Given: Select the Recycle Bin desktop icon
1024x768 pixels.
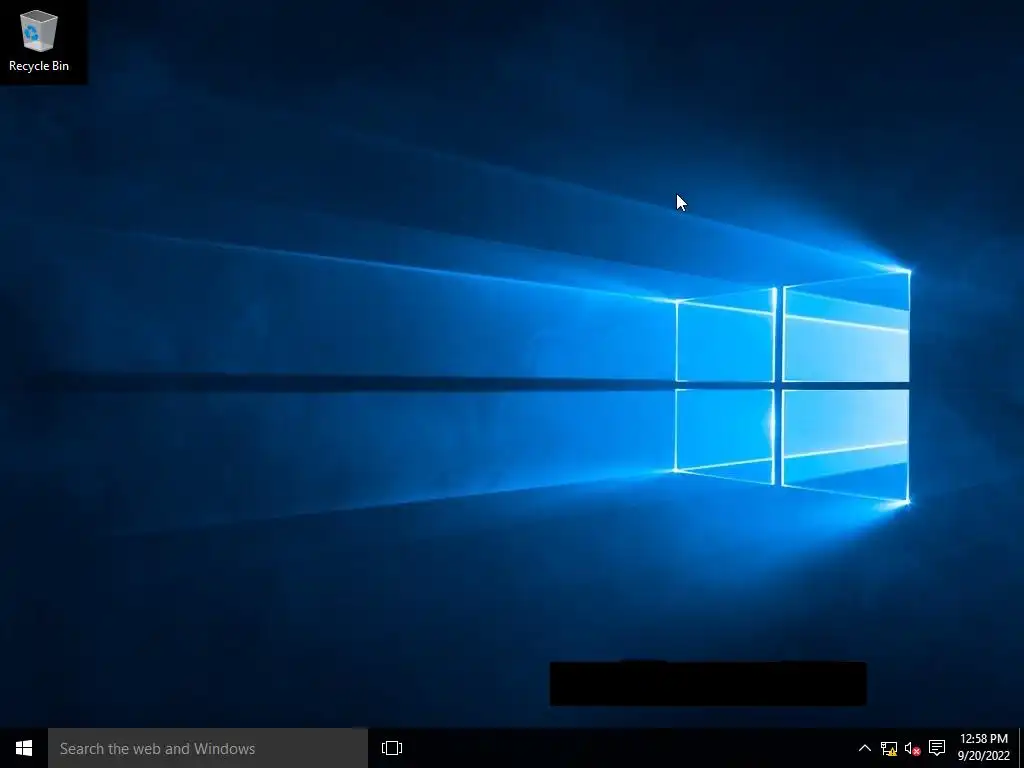Looking at the screenshot, I should coord(39,40).
